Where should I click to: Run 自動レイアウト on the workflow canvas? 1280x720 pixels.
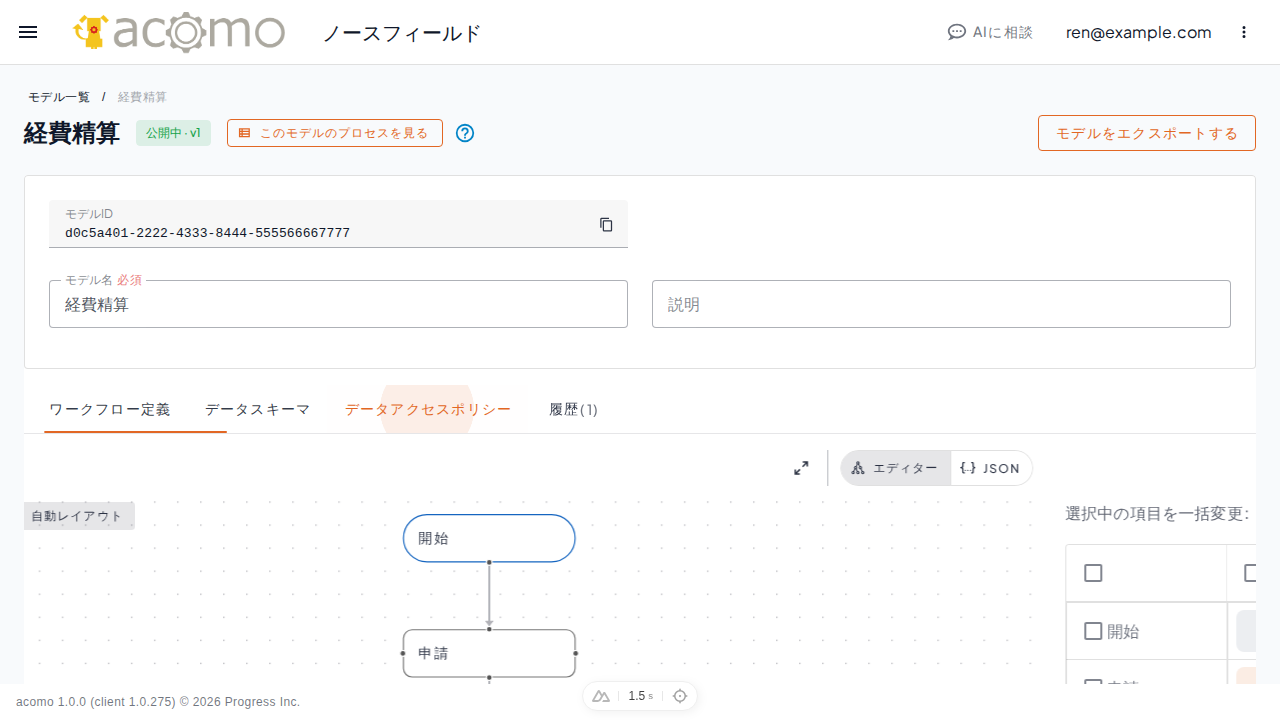79,516
